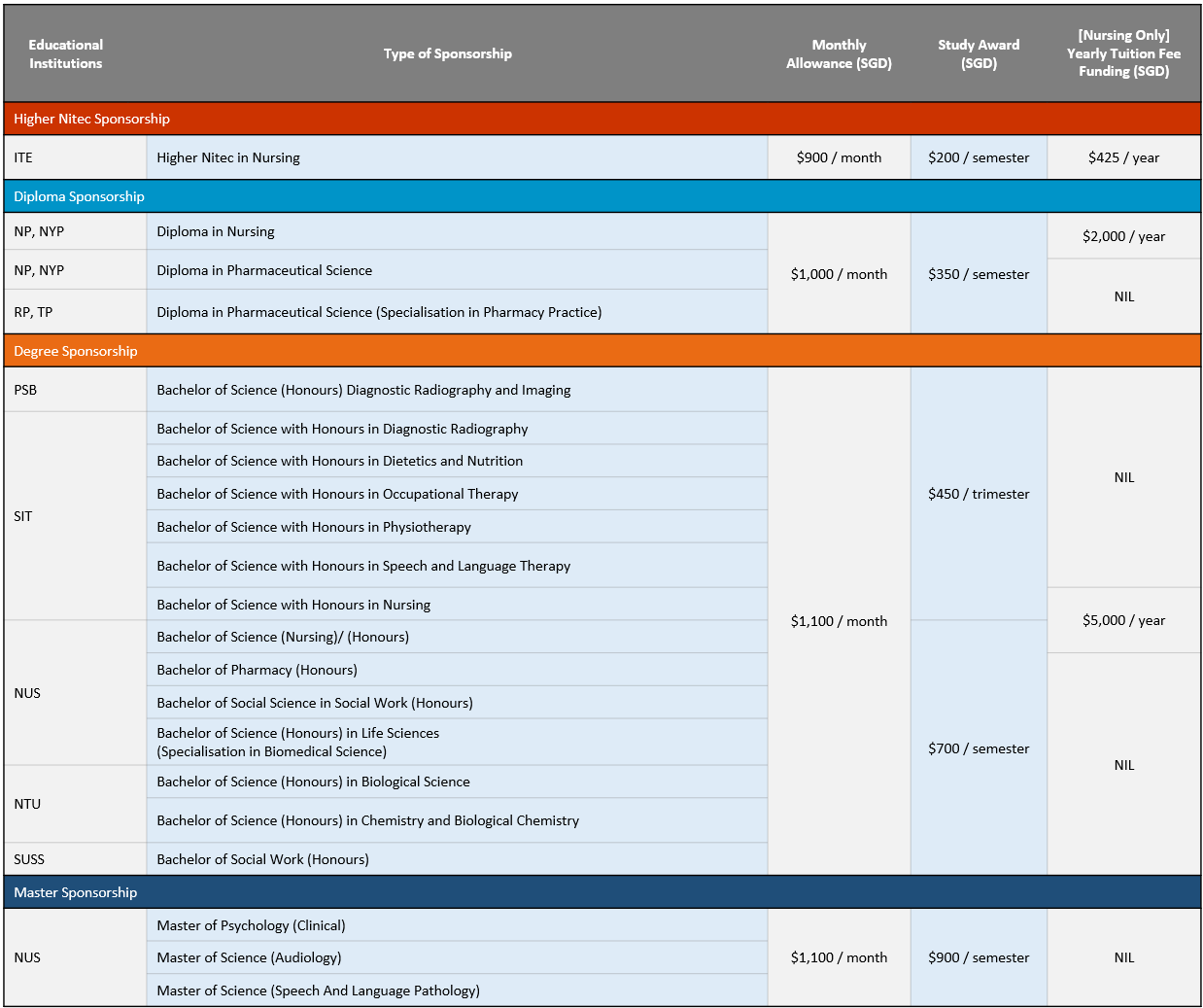1203x1008 pixels.
Task: Select the Higher Nitec in Nursing cell
Action: click(x=228, y=157)
